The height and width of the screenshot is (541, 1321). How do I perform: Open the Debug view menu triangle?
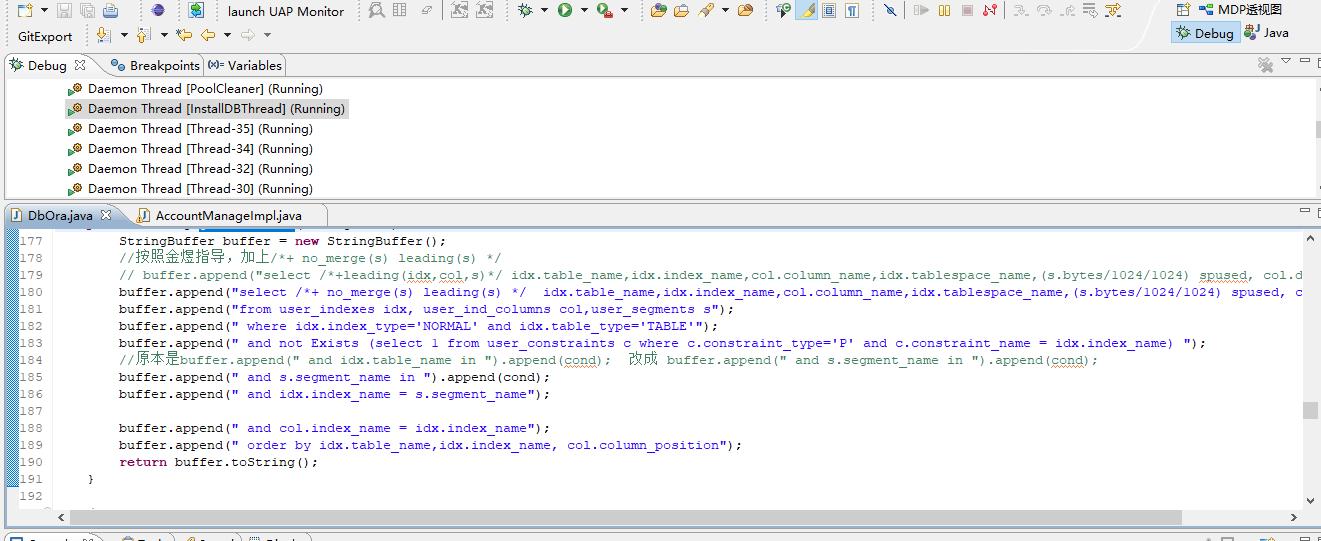(x=1287, y=63)
